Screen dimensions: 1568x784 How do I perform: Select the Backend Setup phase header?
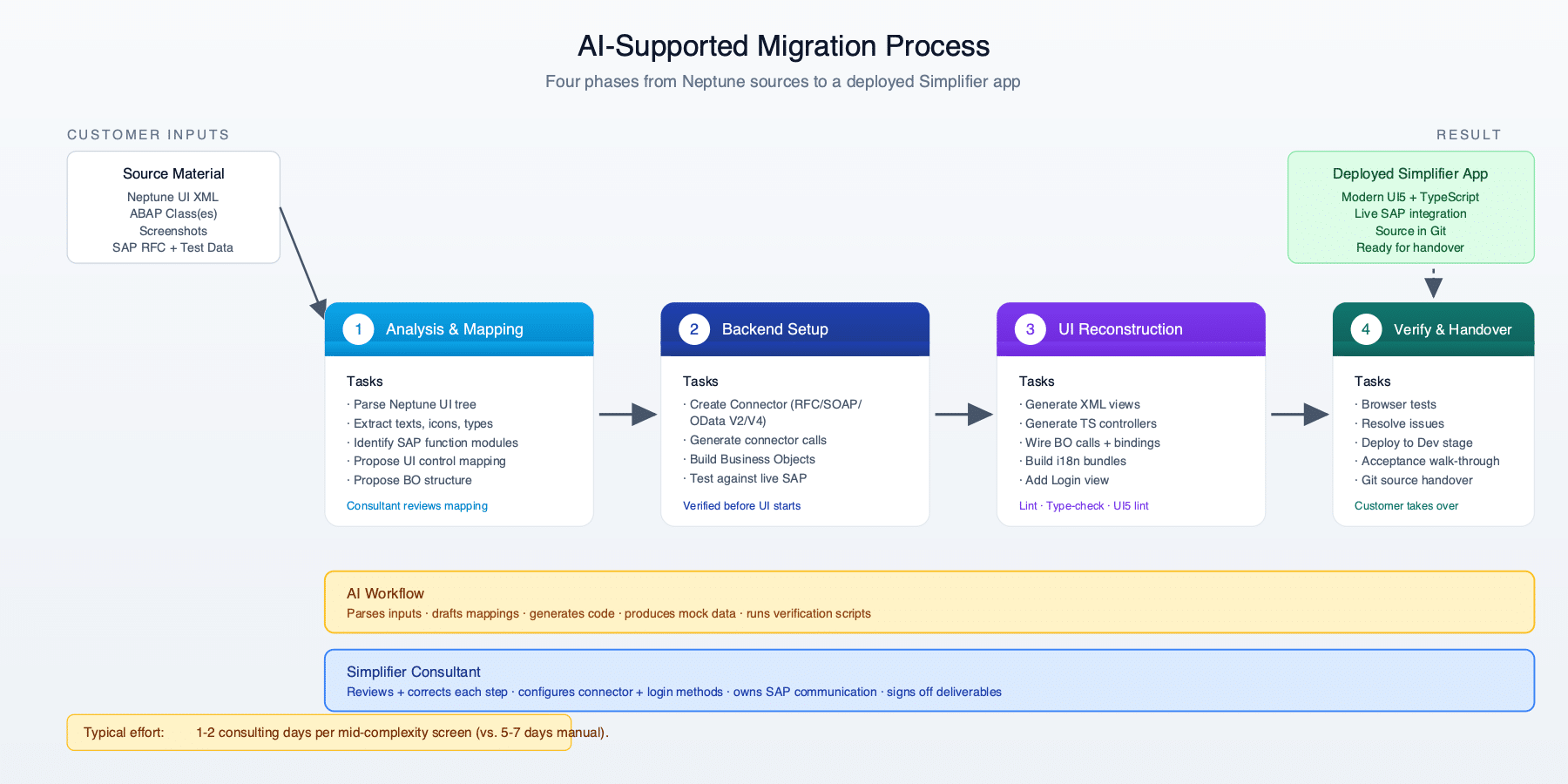coord(795,329)
